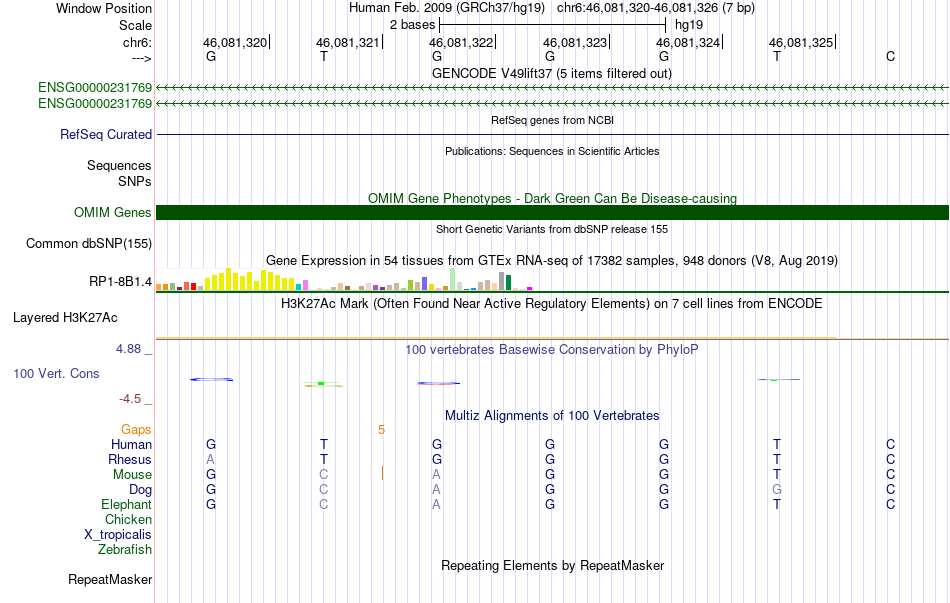950x603 pixels.
Task: Click 100 vertebrates Basewise Conservation title
Action: click(552, 350)
